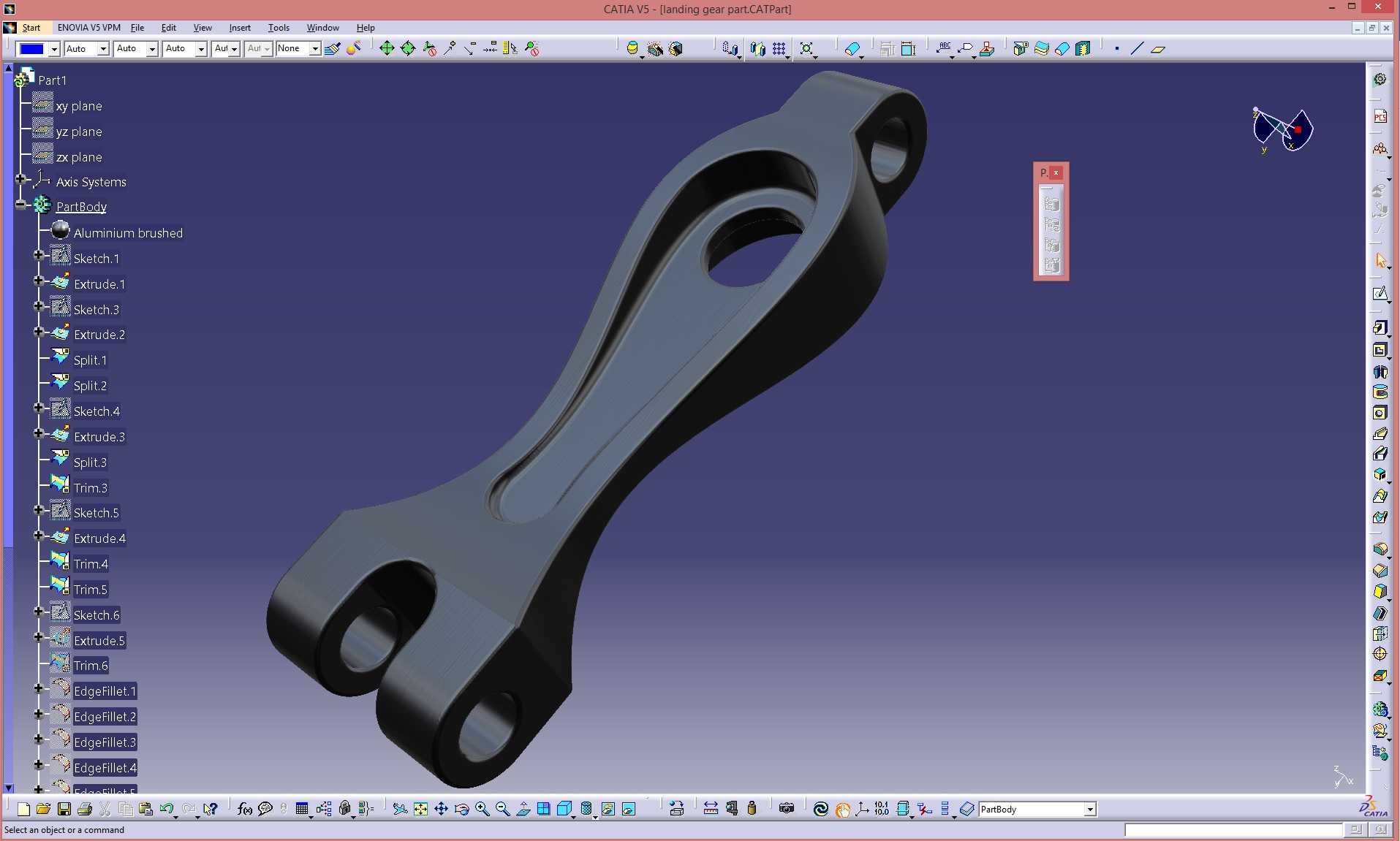Click the tree scroll down arrow
Screen dimensions: 1400x841
coord(9,788)
